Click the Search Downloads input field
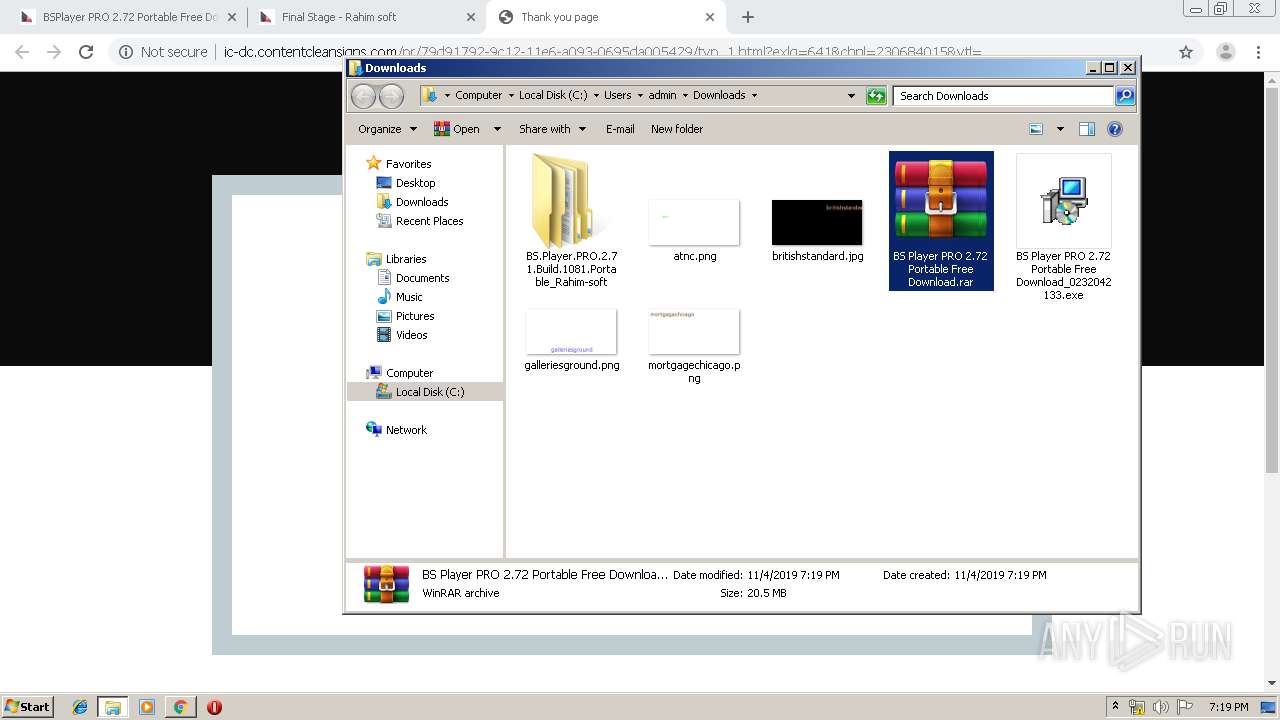 click(1003, 96)
